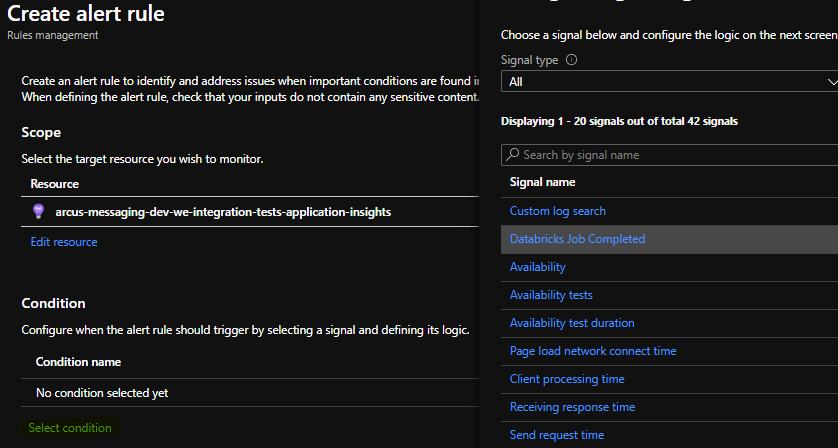Select the Availability test duration signal
Viewport: 838px width, 448px height.
[572, 323]
